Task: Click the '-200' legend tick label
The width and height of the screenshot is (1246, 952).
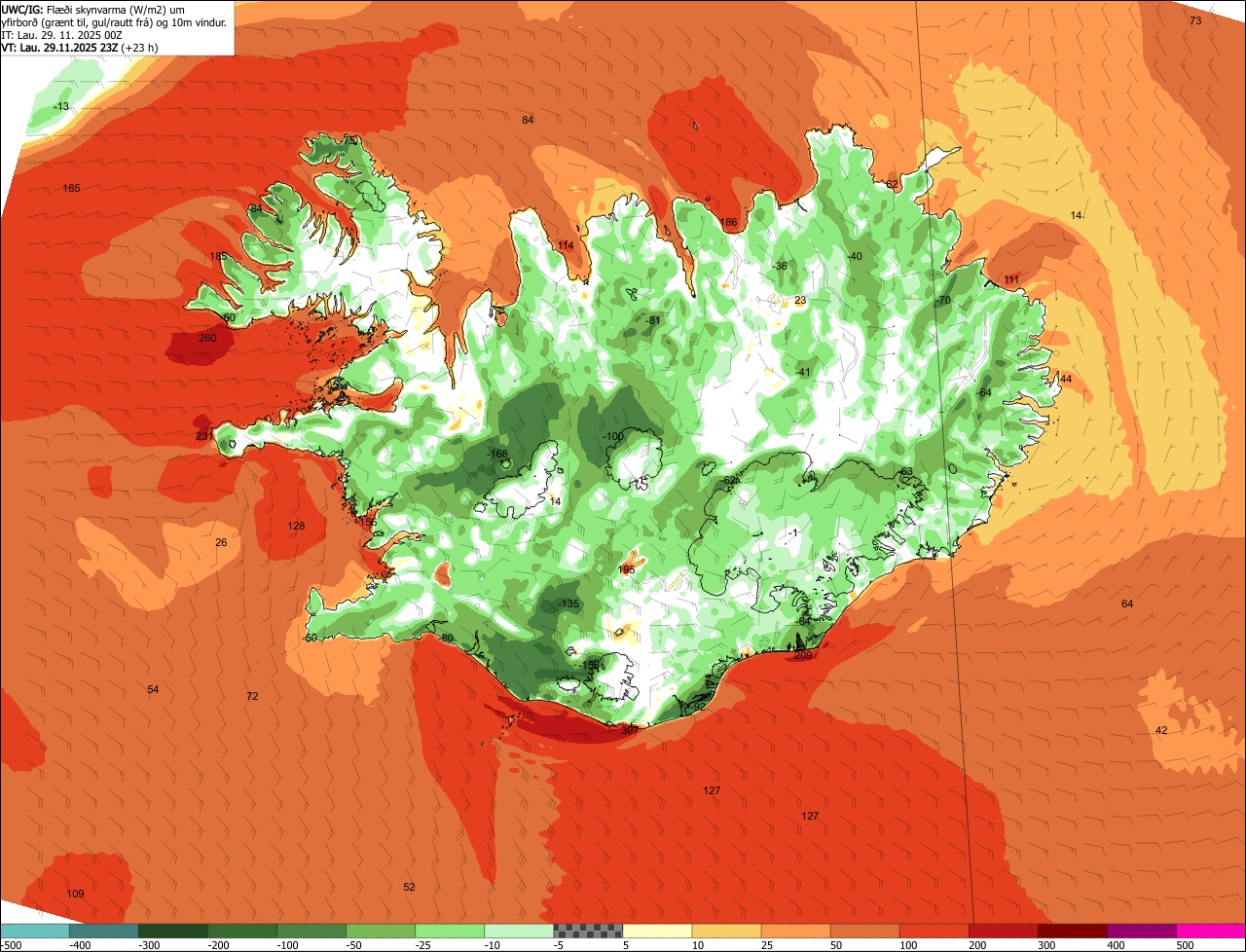Action: click(219, 944)
